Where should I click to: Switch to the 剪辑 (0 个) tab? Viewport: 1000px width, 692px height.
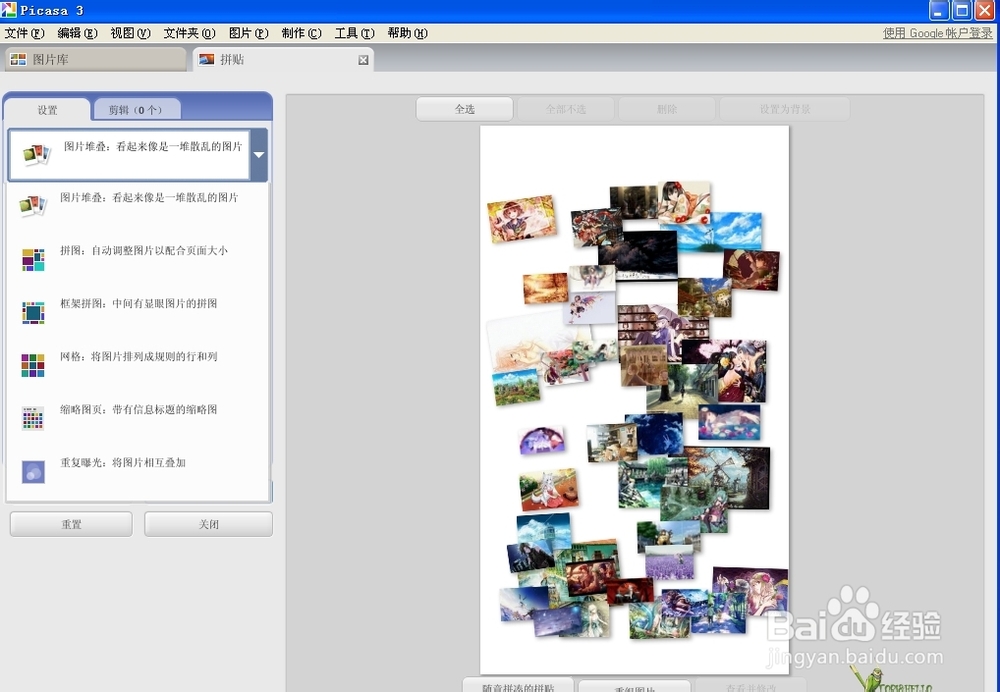[136, 110]
